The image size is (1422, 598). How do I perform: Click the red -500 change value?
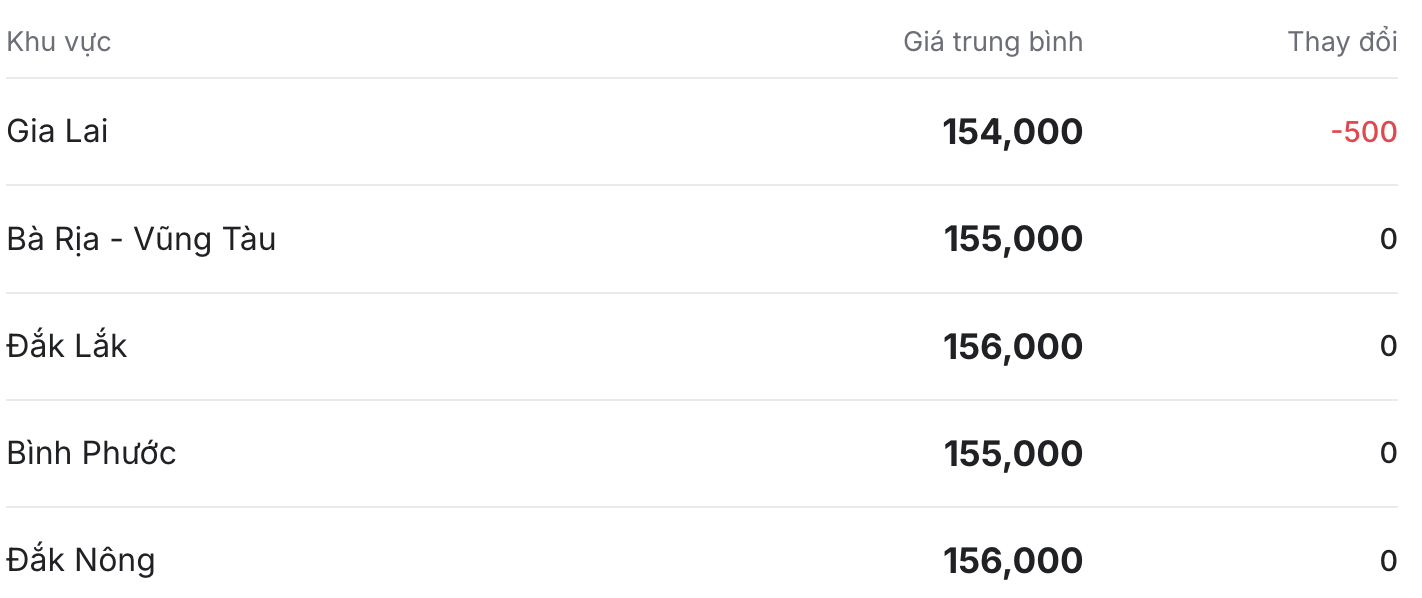click(1364, 132)
